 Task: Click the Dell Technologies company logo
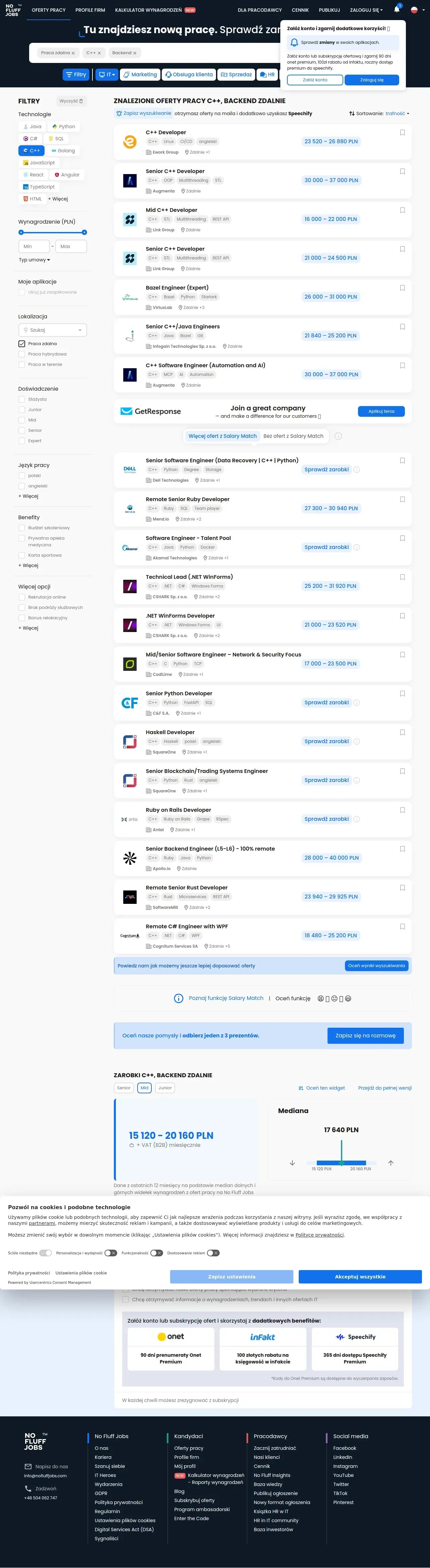coord(130,470)
